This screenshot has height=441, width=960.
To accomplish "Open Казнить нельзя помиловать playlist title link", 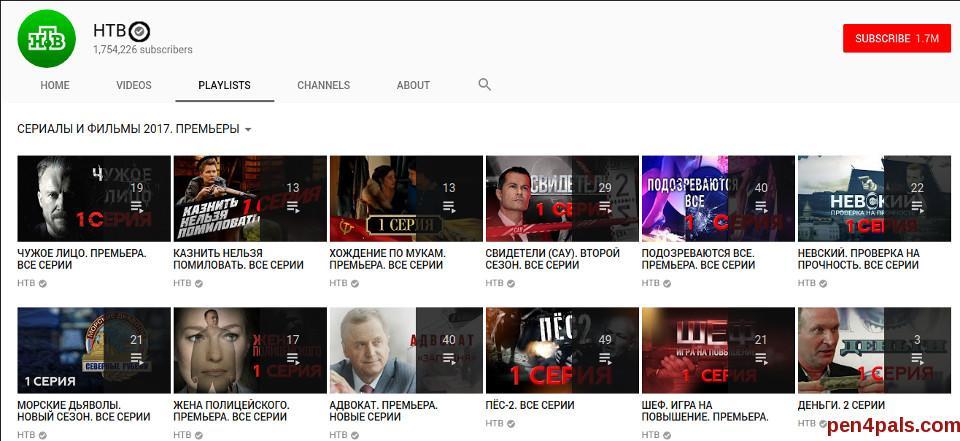I will (x=238, y=259).
